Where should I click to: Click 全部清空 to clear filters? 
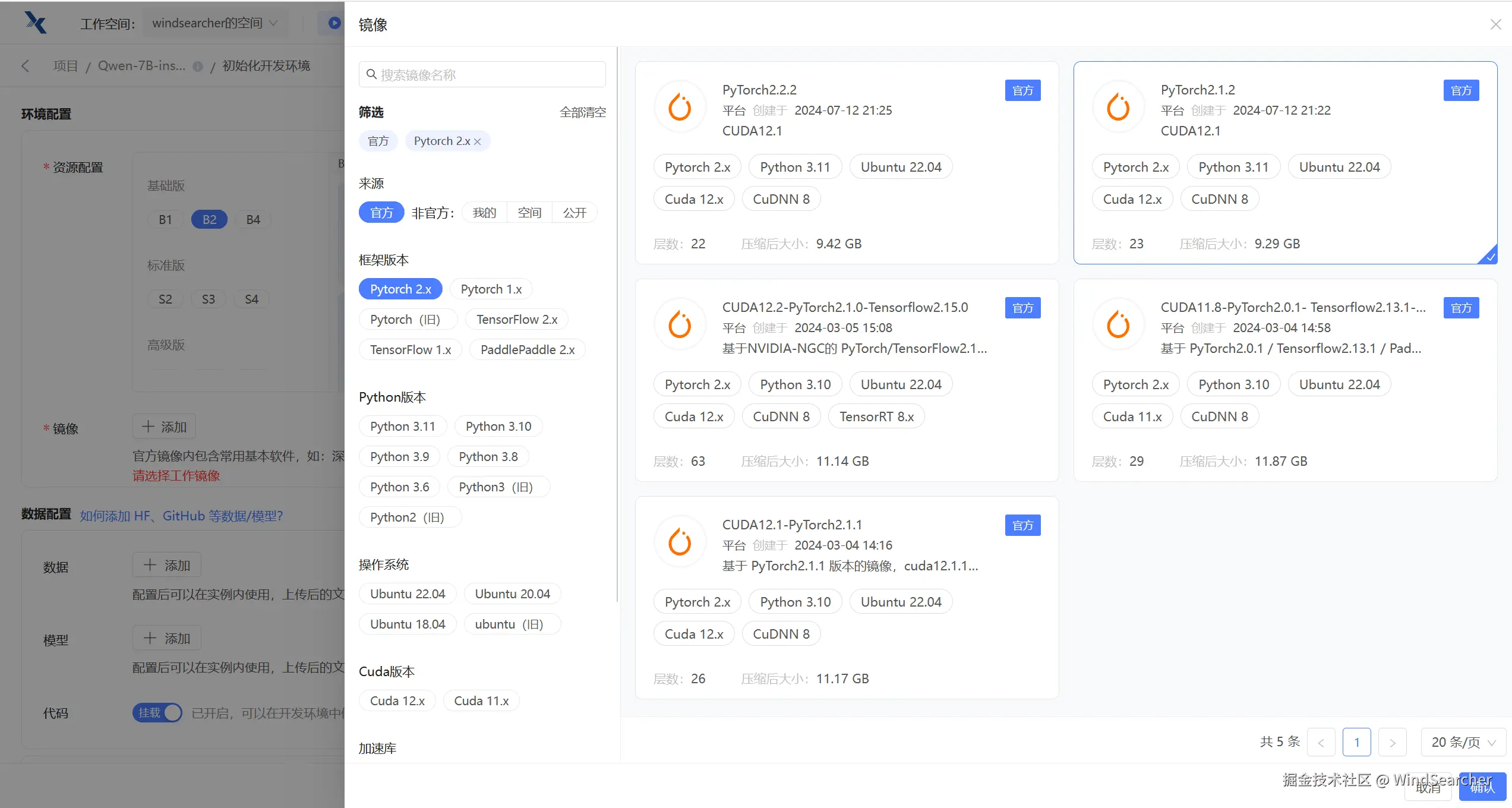[582, 112]
